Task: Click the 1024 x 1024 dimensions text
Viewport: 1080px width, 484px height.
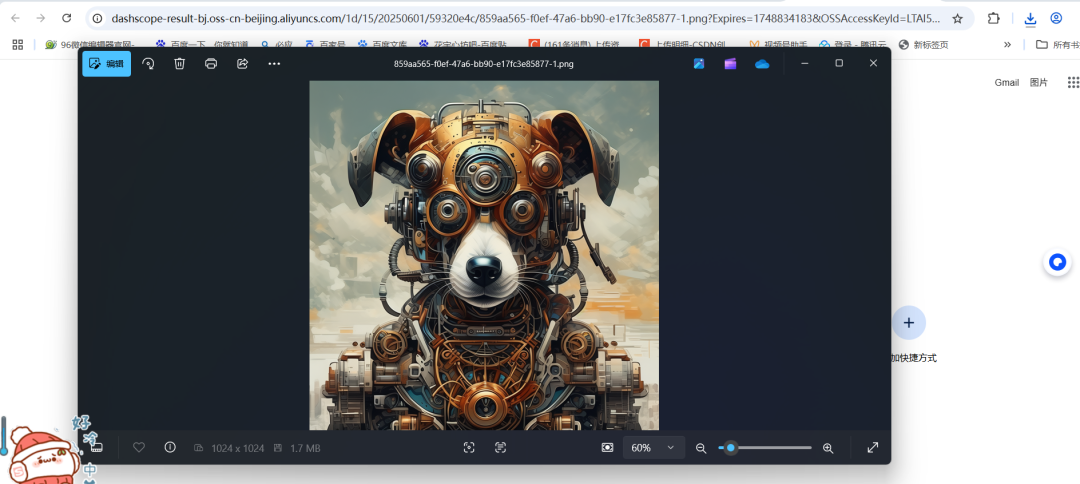Action: pyautogui.click(x=238, y=448)
